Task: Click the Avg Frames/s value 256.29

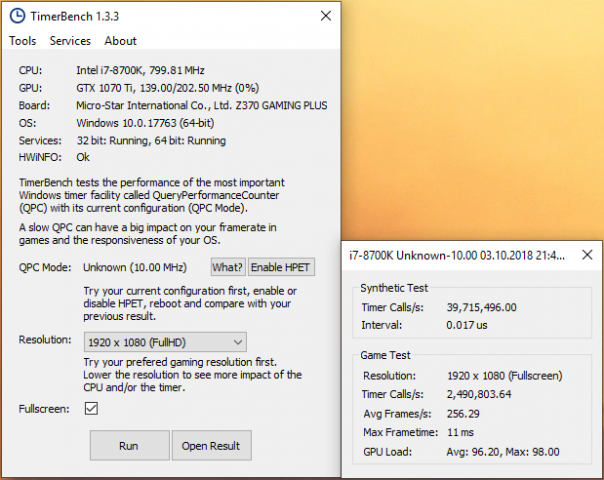Action: (465, 413)
